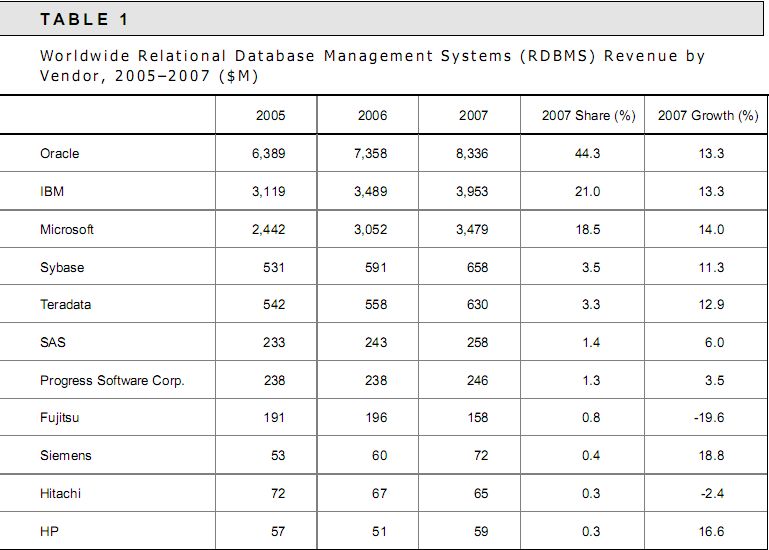Image resolution: width=769 pixels, height=550 pixels.
Task: Click the 'Progress Software Corp.' vendor name
Action: (112, 381)
